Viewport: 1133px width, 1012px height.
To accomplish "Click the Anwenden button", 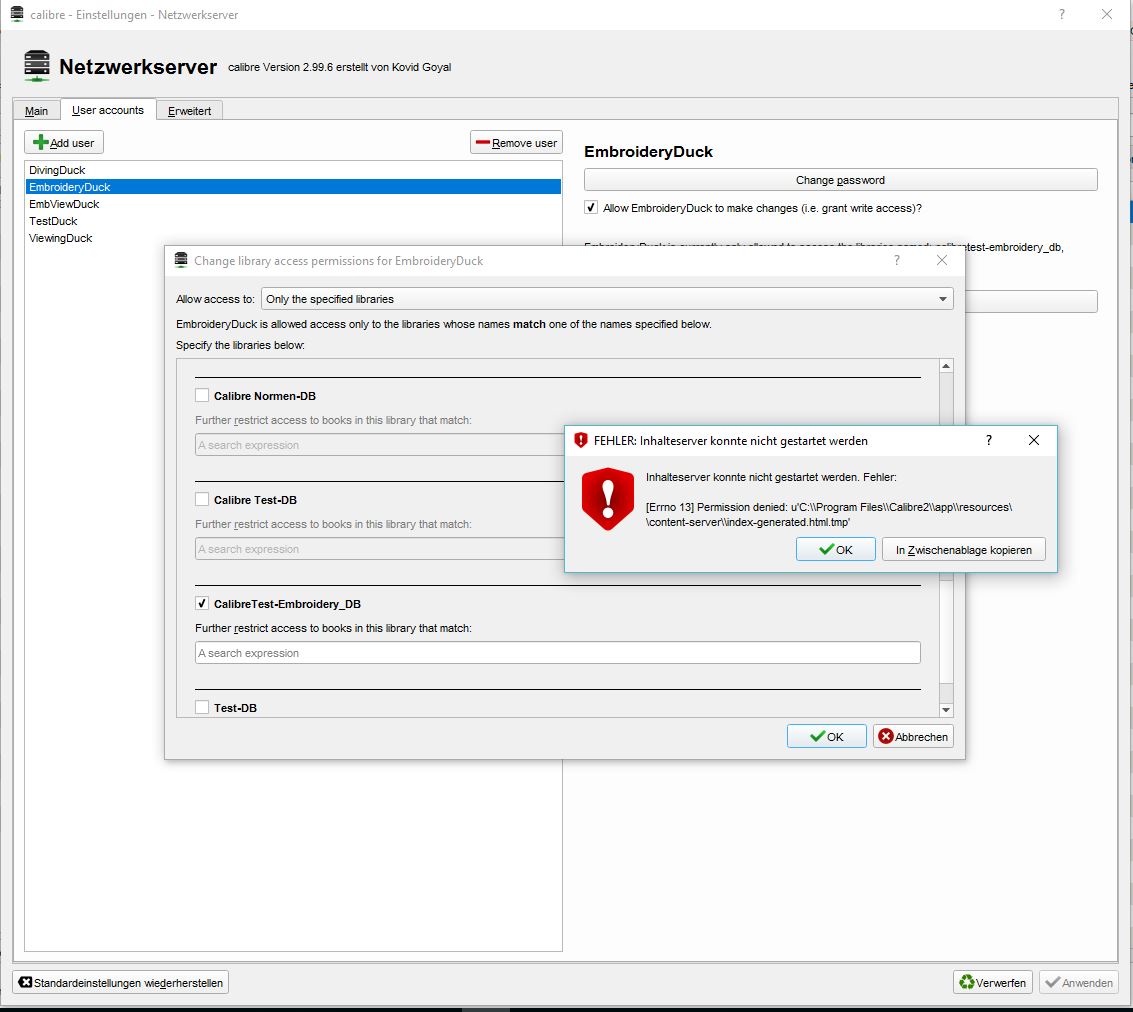I will point(1079,982).
